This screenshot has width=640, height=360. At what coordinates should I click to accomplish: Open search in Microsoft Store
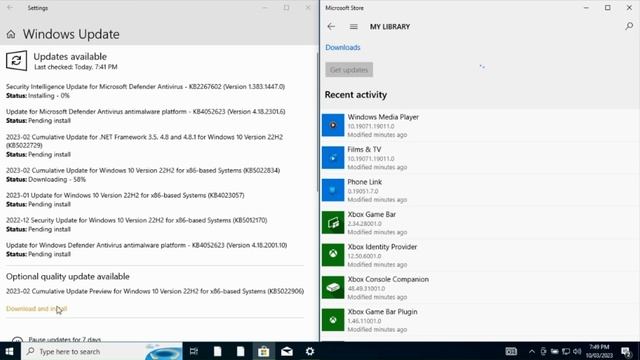tap(629, 27)
